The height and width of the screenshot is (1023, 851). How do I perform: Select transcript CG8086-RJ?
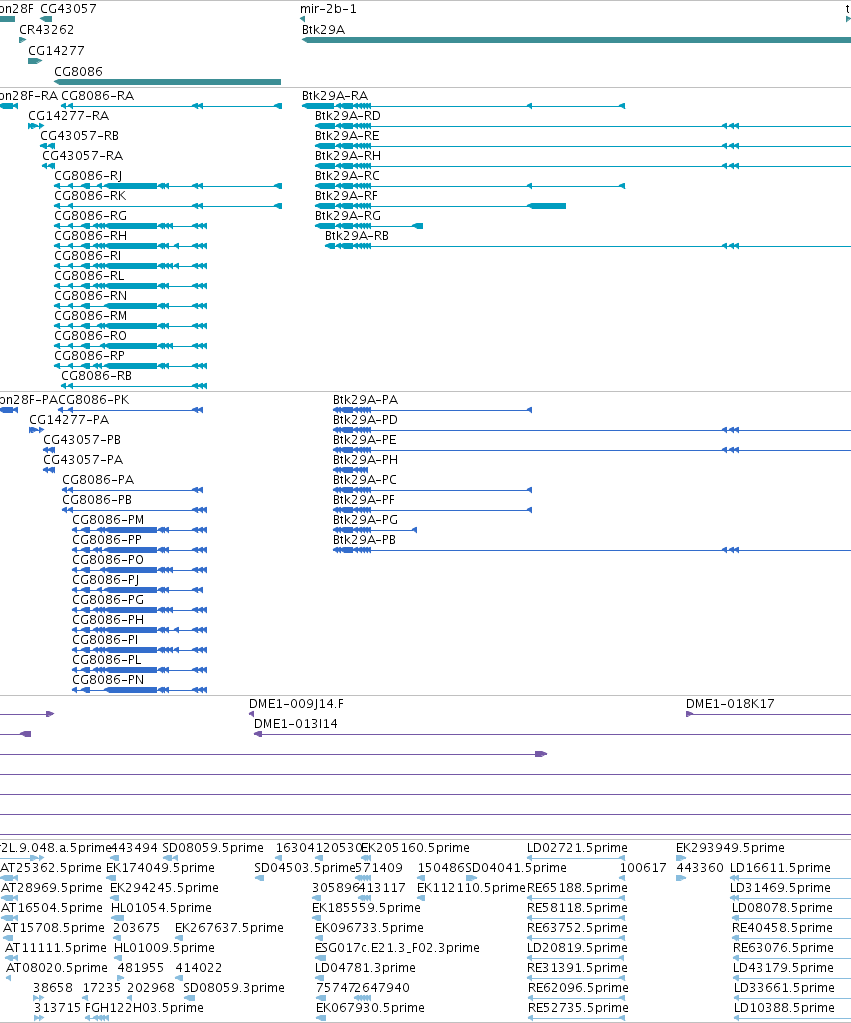pyautogui.click(x=88, y=176)
